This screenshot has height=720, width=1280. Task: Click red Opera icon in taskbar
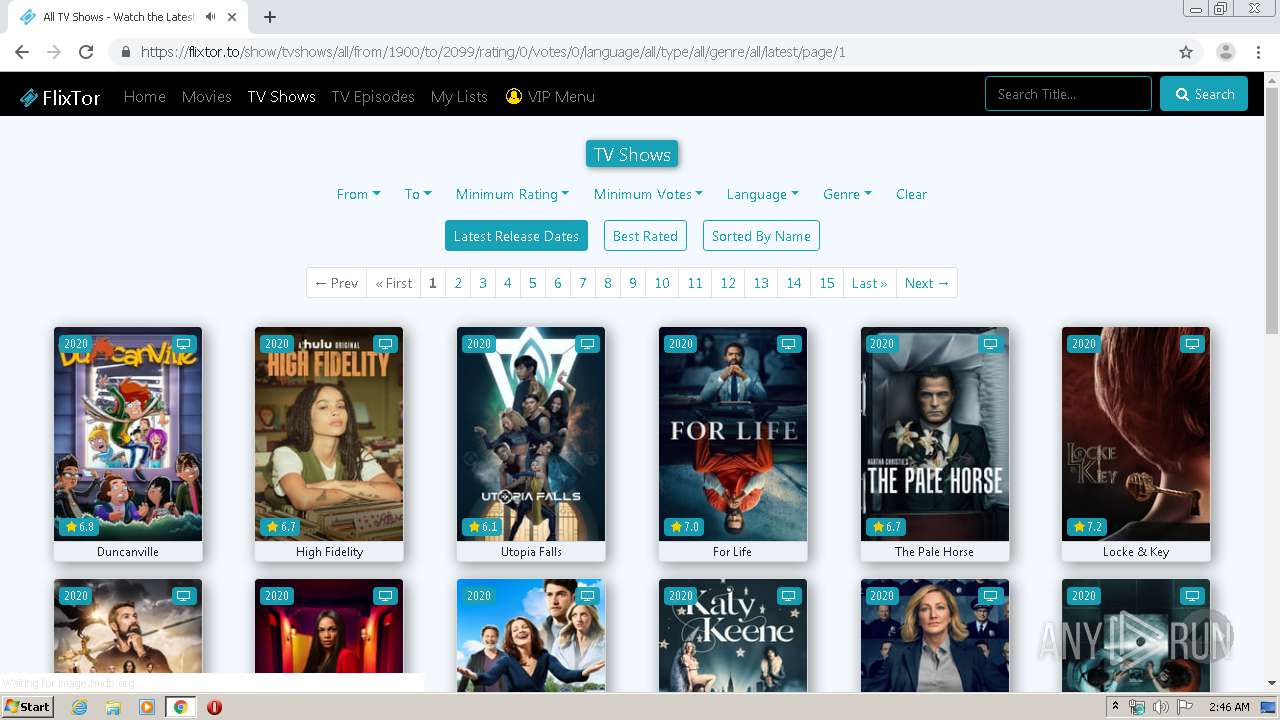point(214,707)
